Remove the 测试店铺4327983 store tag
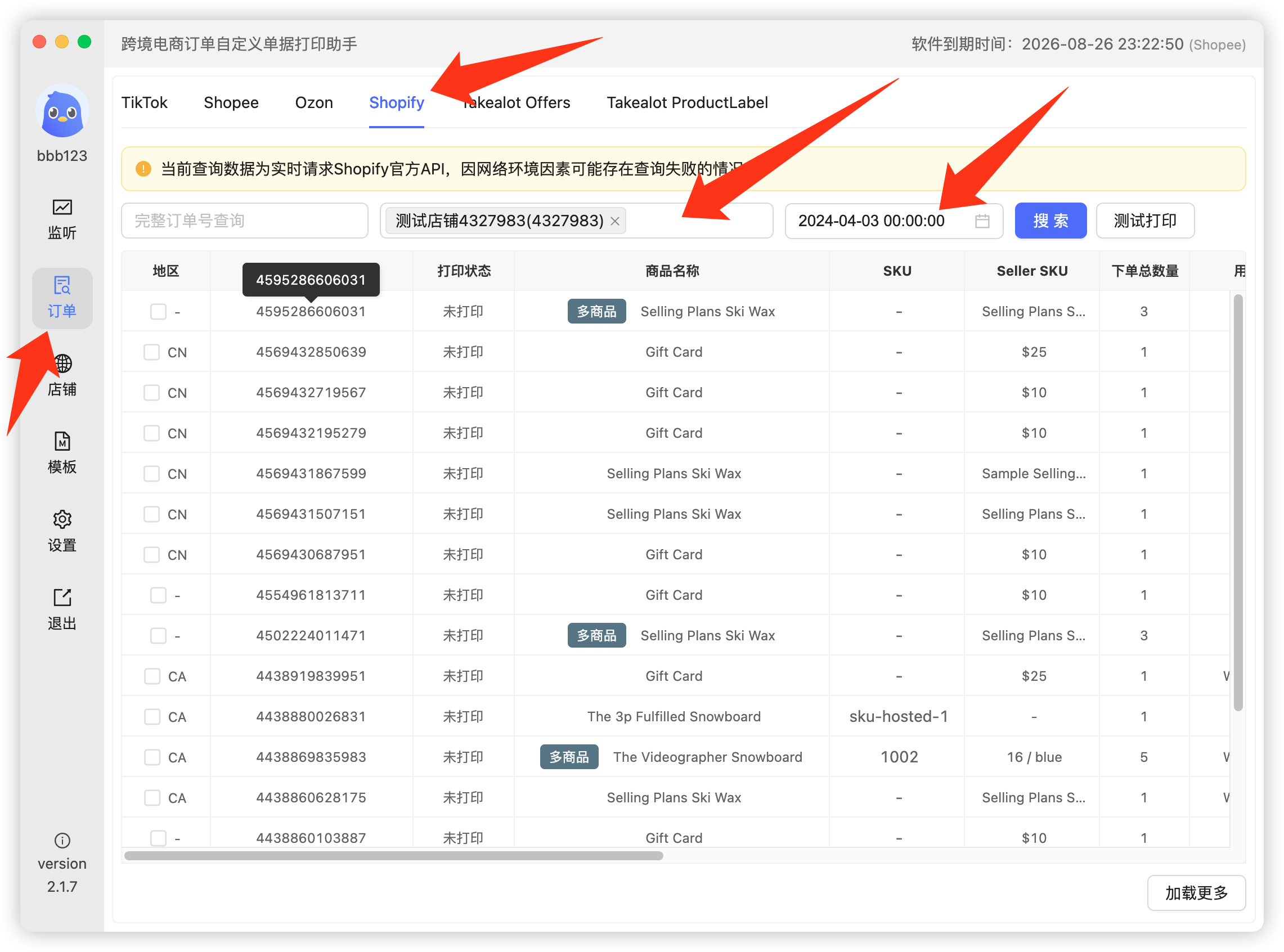The height and width of the screenshot is (952, 1284). click(616, 221)
